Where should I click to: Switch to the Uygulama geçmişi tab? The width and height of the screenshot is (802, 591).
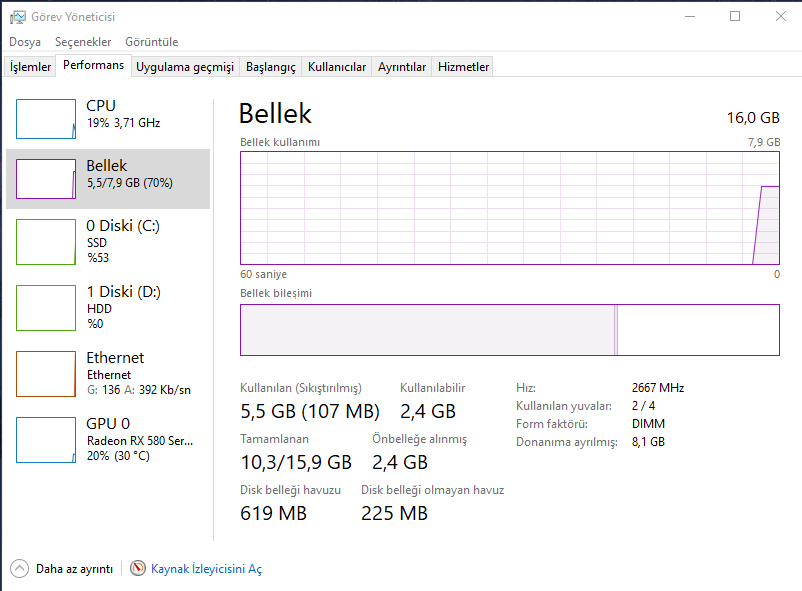coord(185,67)
